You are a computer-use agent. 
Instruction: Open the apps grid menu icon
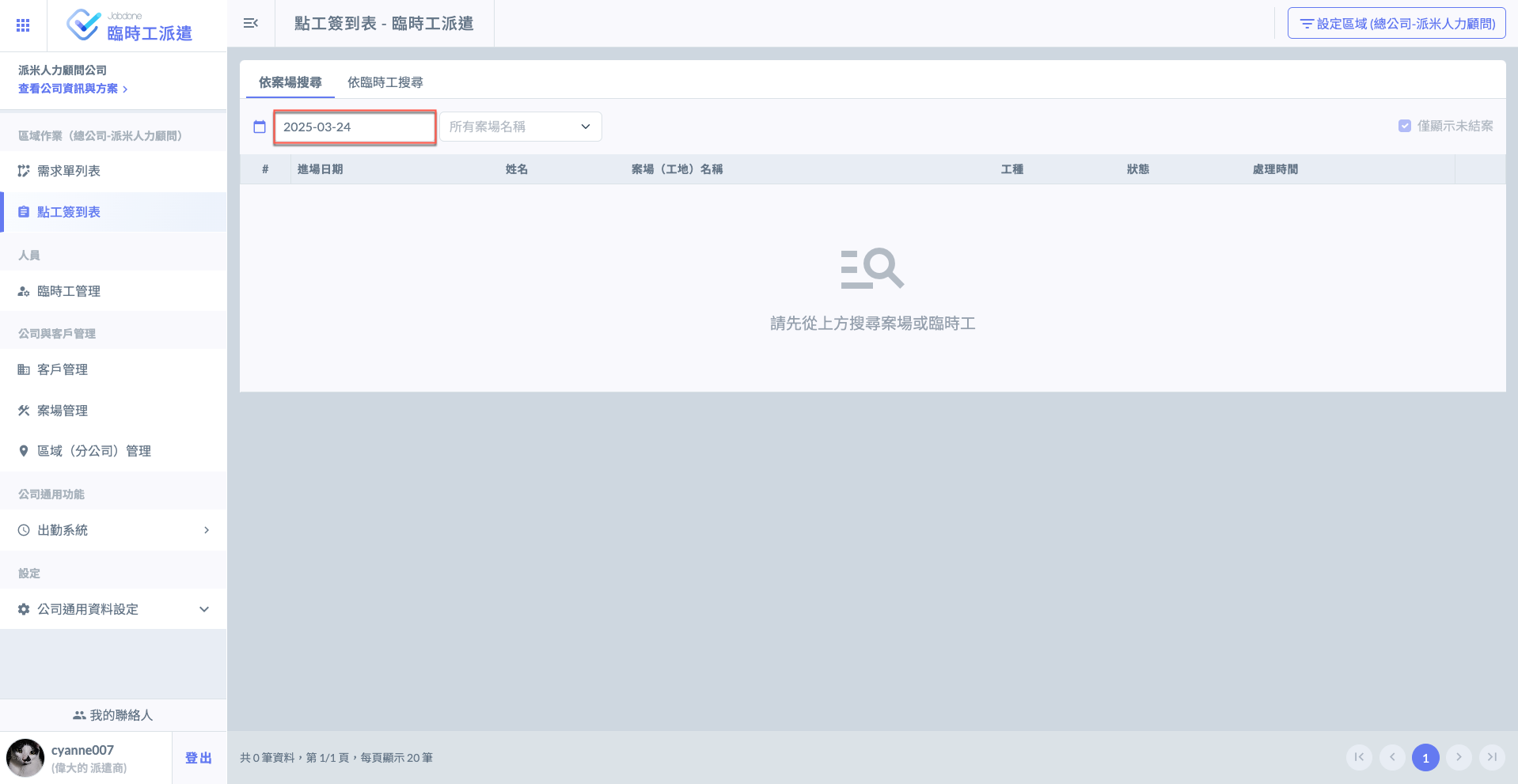[23, 25]
